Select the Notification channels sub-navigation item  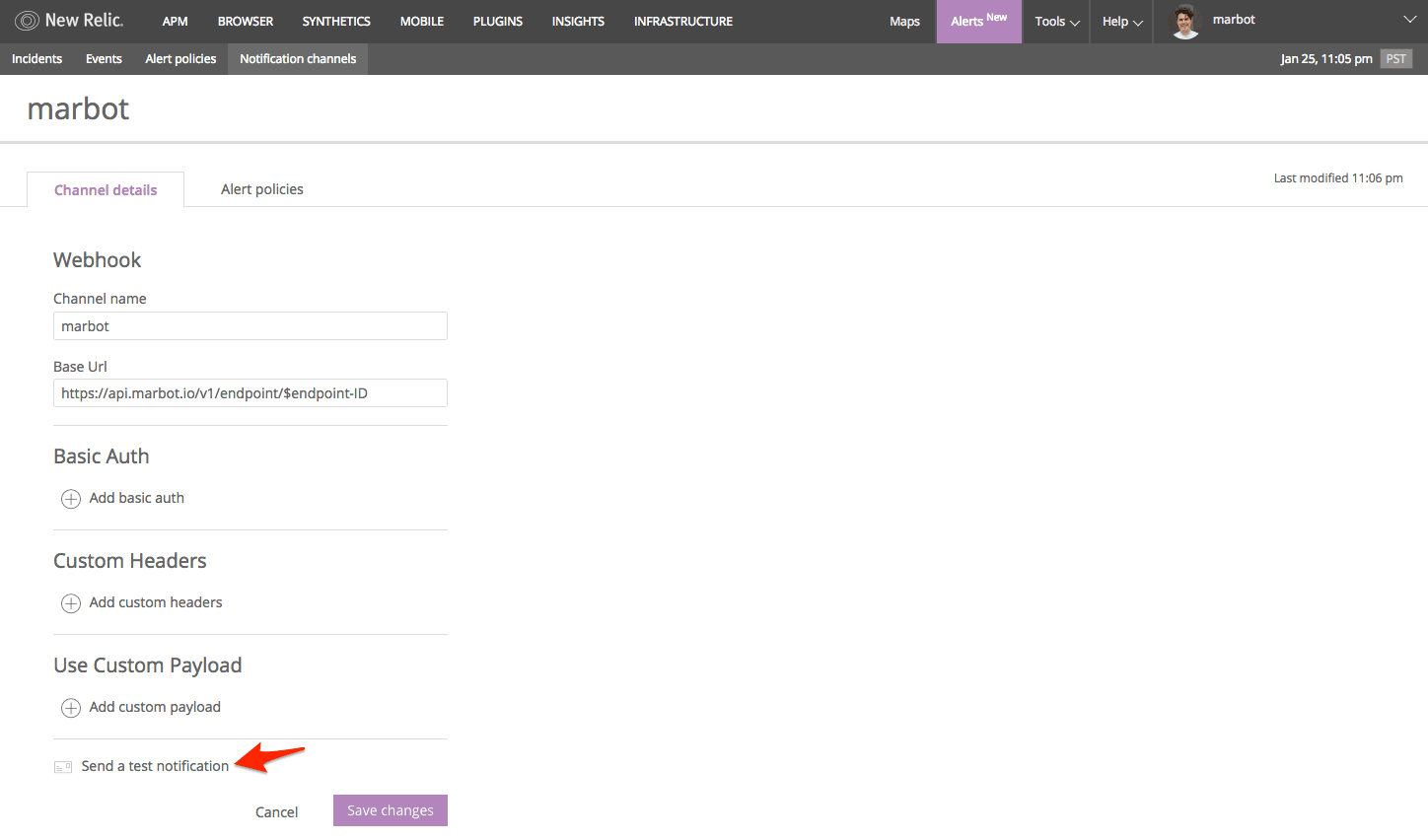click(x=298, y=59)
